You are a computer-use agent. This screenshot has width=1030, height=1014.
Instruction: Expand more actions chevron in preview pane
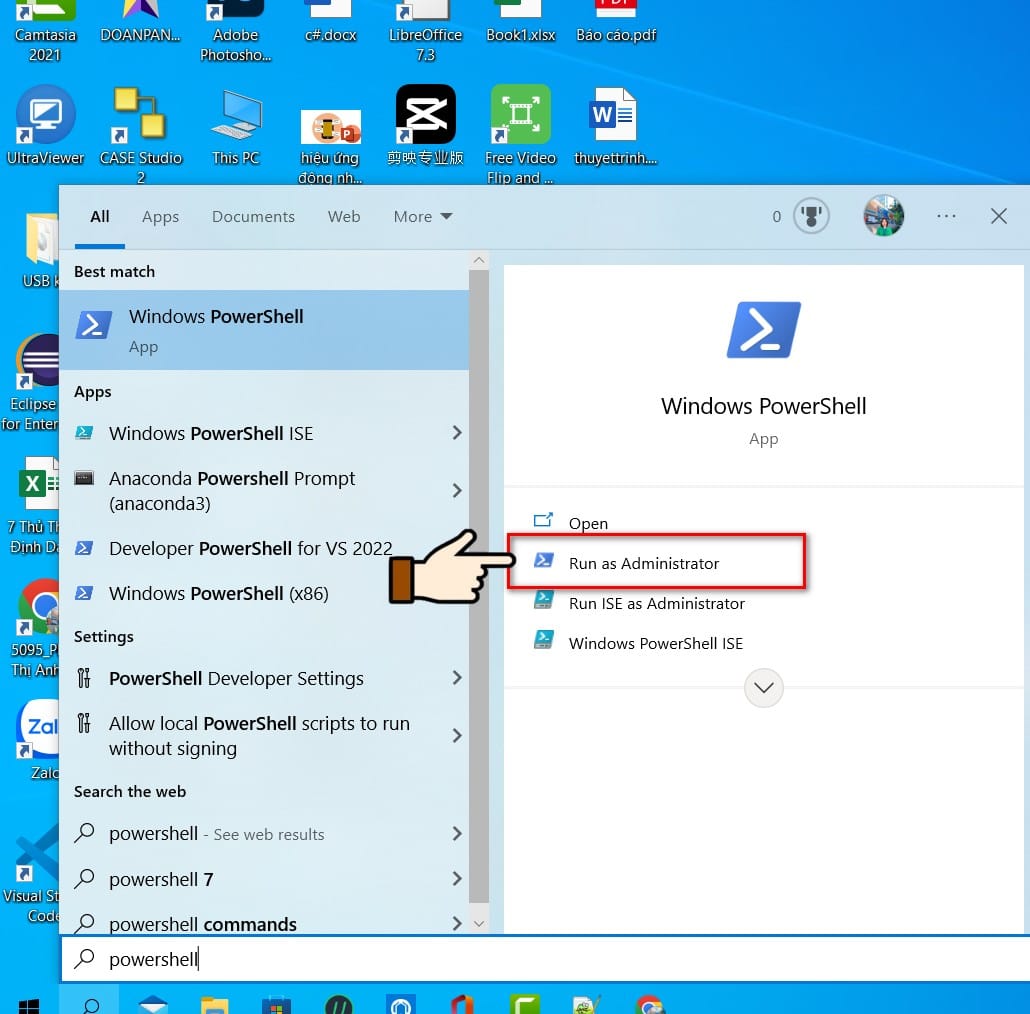pyautogui.click(x=763, y=688)
